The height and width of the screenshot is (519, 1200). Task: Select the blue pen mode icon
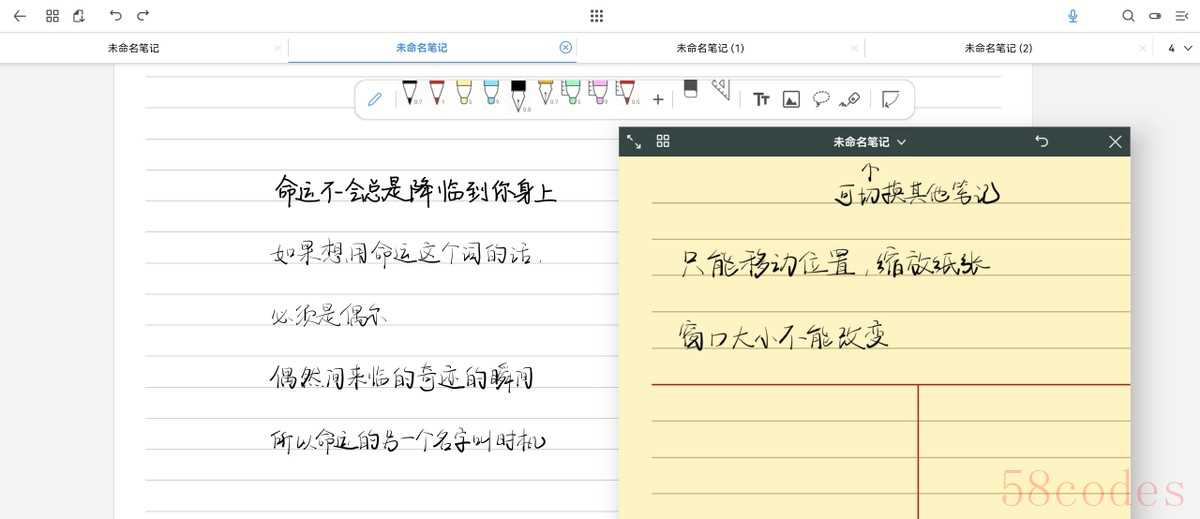[x=375, y=99]
